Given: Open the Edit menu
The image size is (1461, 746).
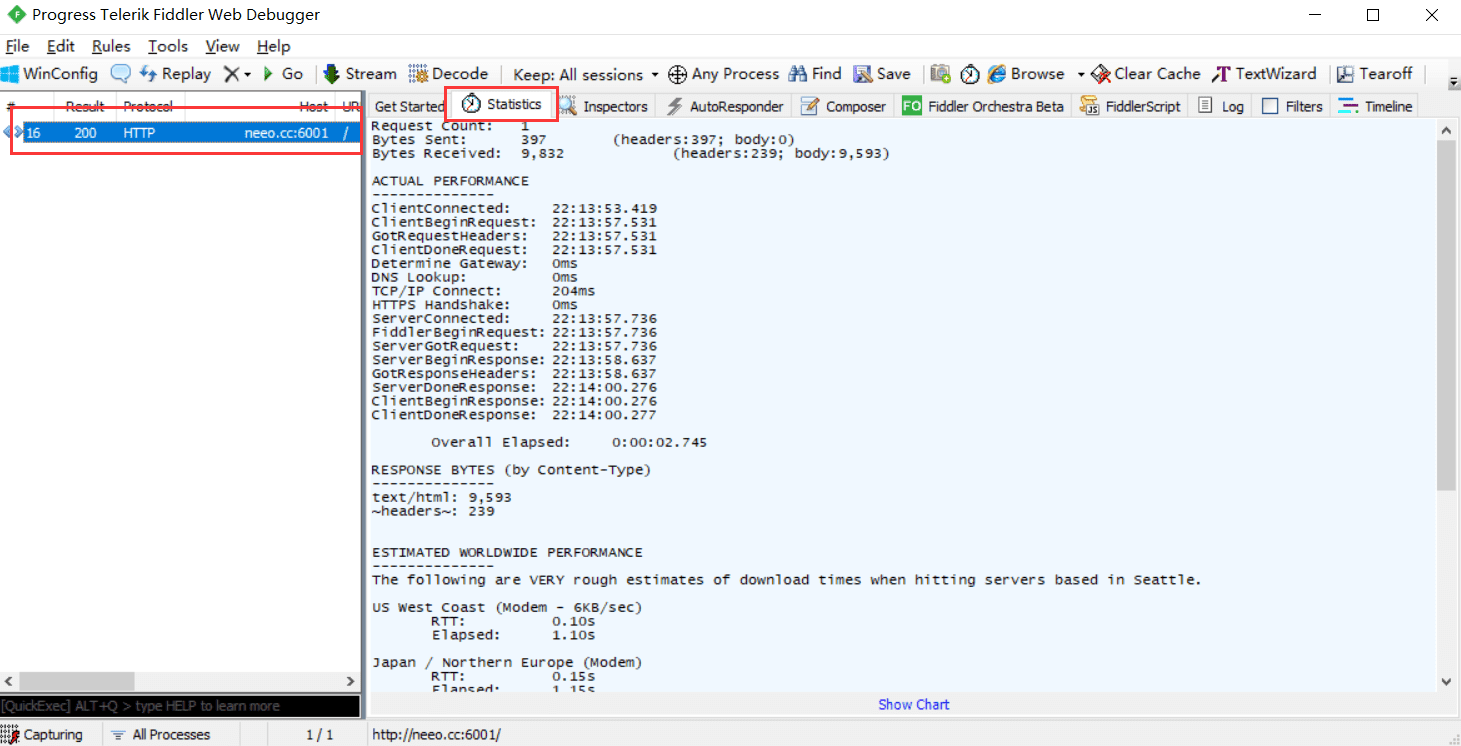Looking at the screenshot, I should pyautogui.click(x=61, y=46).
